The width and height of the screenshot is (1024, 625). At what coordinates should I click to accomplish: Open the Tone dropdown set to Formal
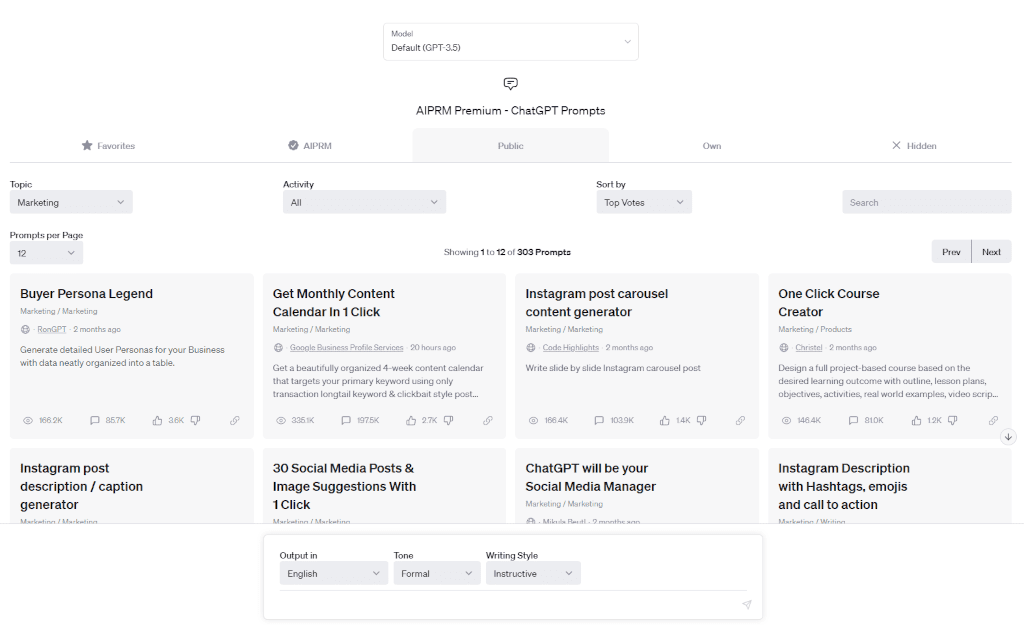tap(437, 574)
